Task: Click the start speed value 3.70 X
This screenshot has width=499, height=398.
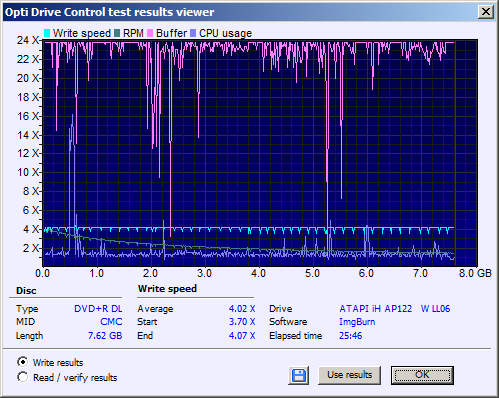Action: pyautogui.click(x=242, y=322)
